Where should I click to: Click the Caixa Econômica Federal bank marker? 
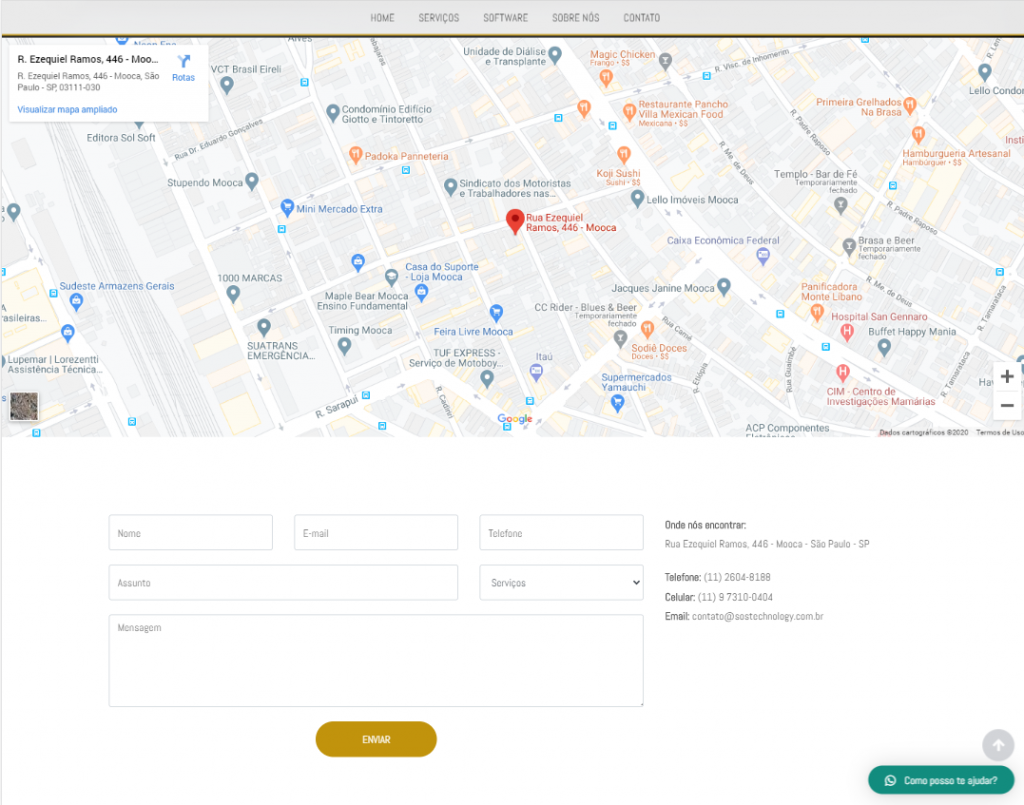(x=762, y=257)
